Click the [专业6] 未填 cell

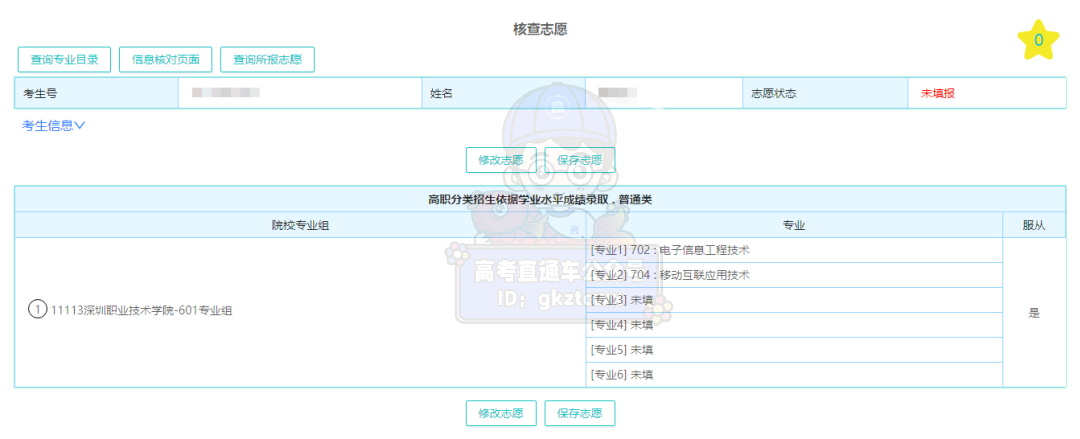[794, 374]
